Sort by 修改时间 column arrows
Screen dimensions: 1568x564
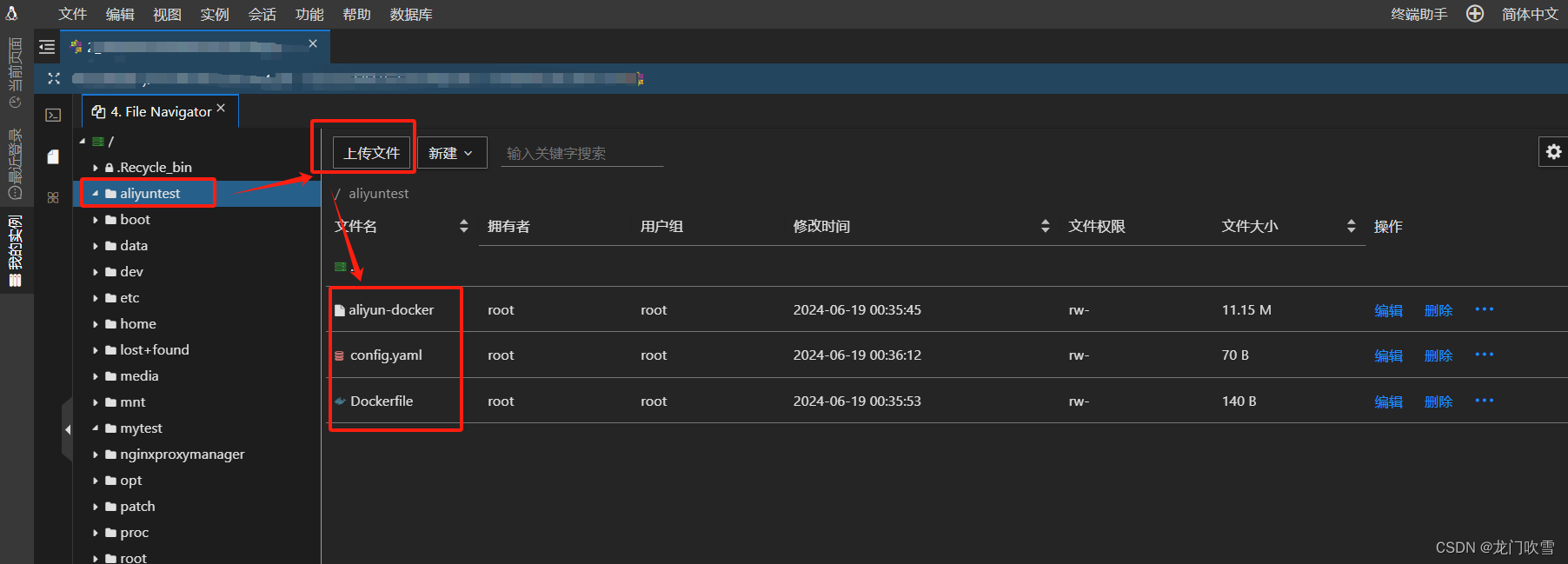[1045, 226]
